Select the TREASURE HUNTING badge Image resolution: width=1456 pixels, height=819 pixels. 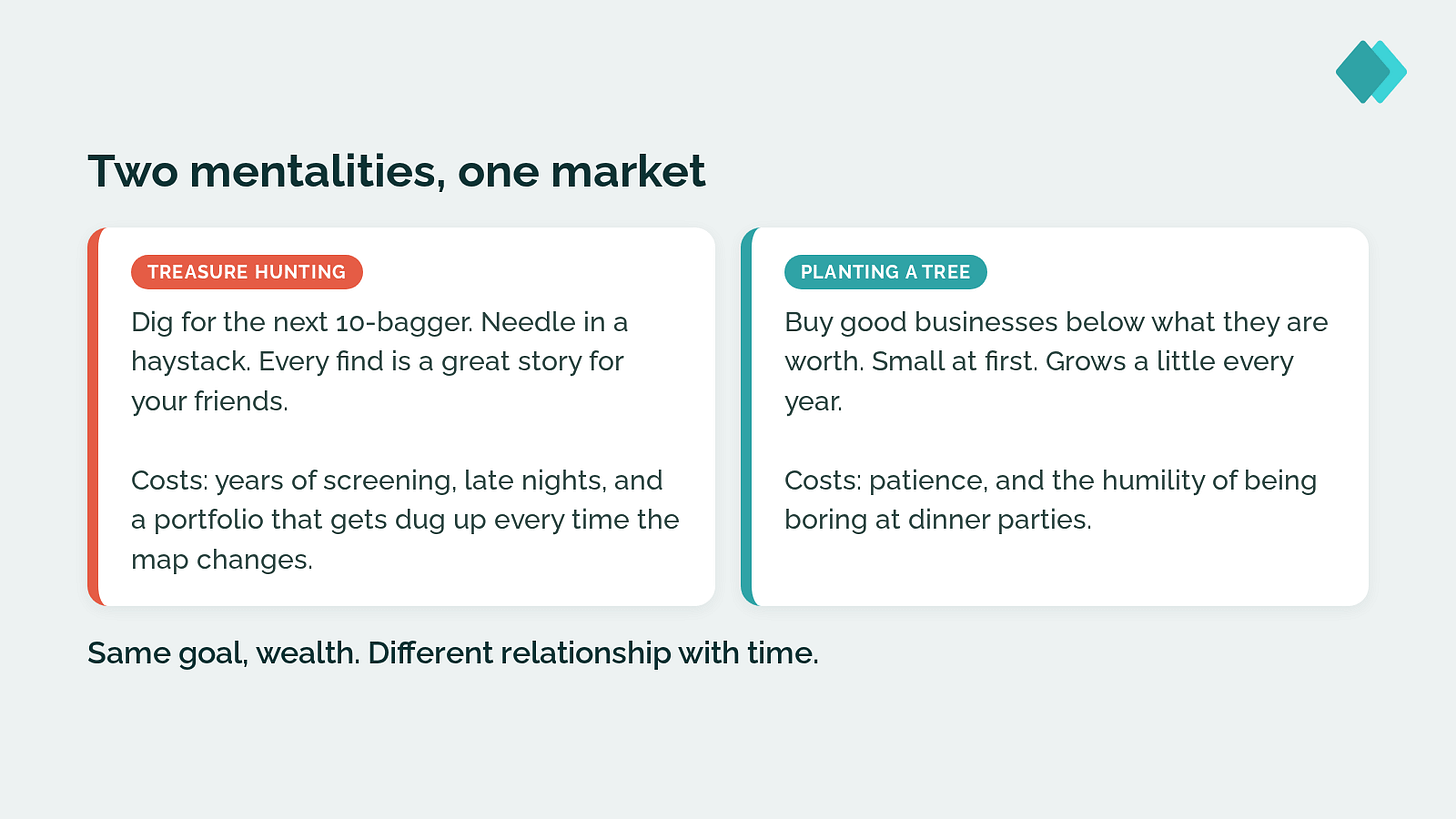(x=246, y=272)
